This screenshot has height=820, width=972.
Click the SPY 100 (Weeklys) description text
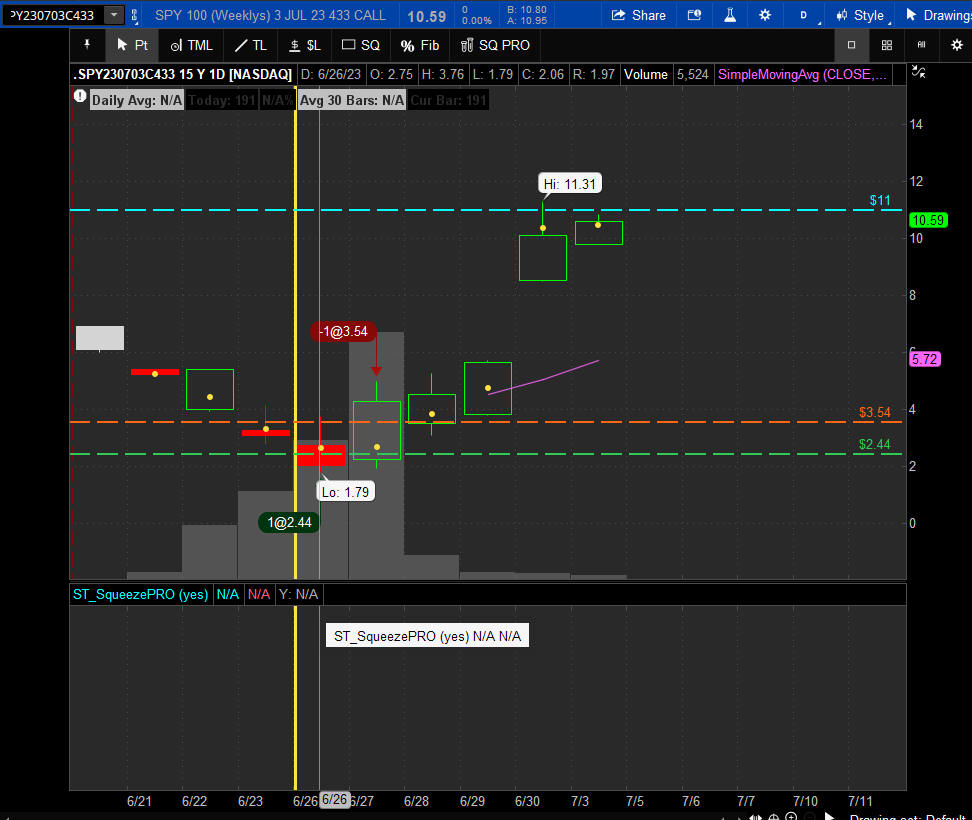click(x=270, y=15)
